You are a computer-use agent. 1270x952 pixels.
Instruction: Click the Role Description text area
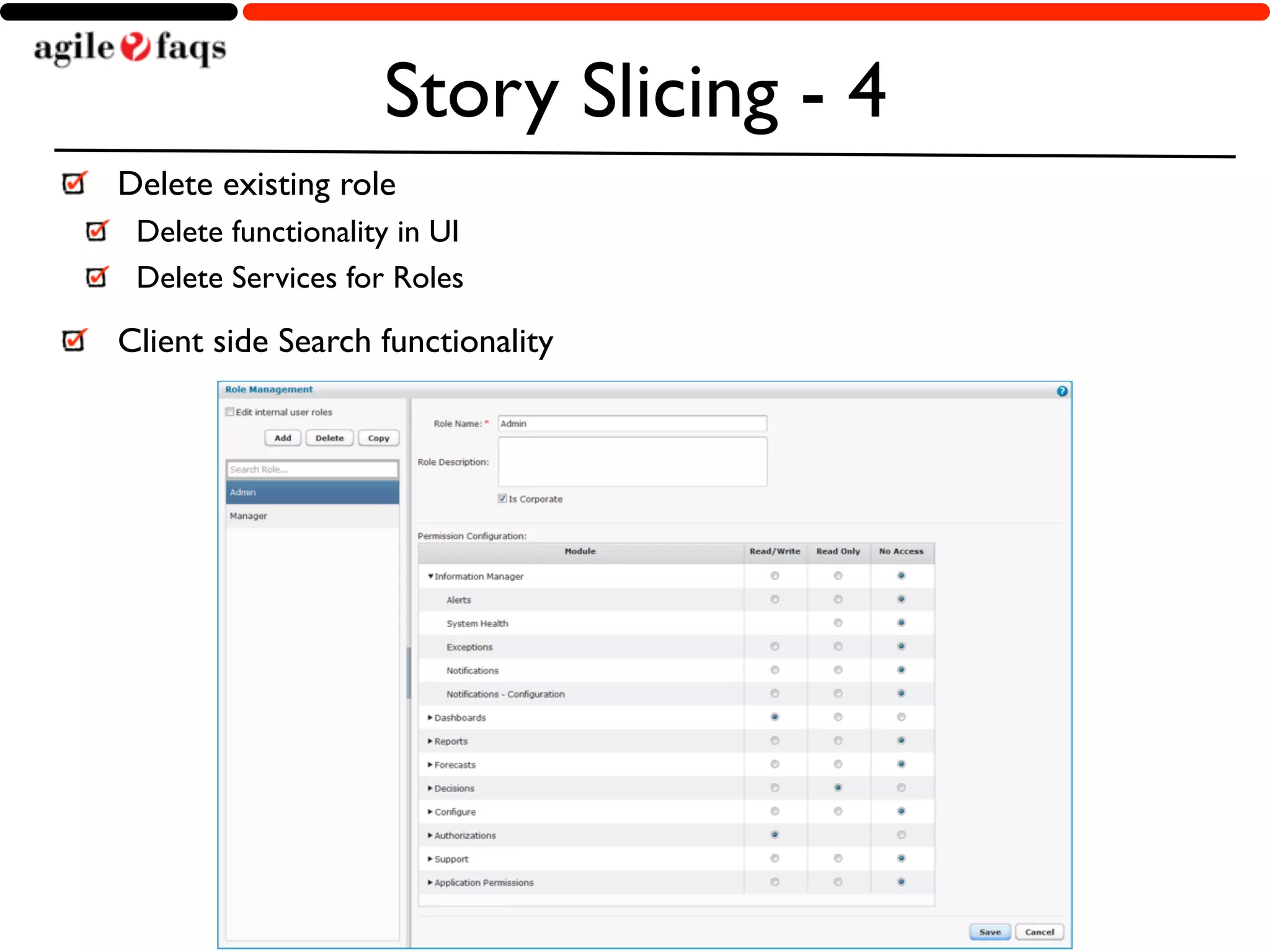pos(632,462)
